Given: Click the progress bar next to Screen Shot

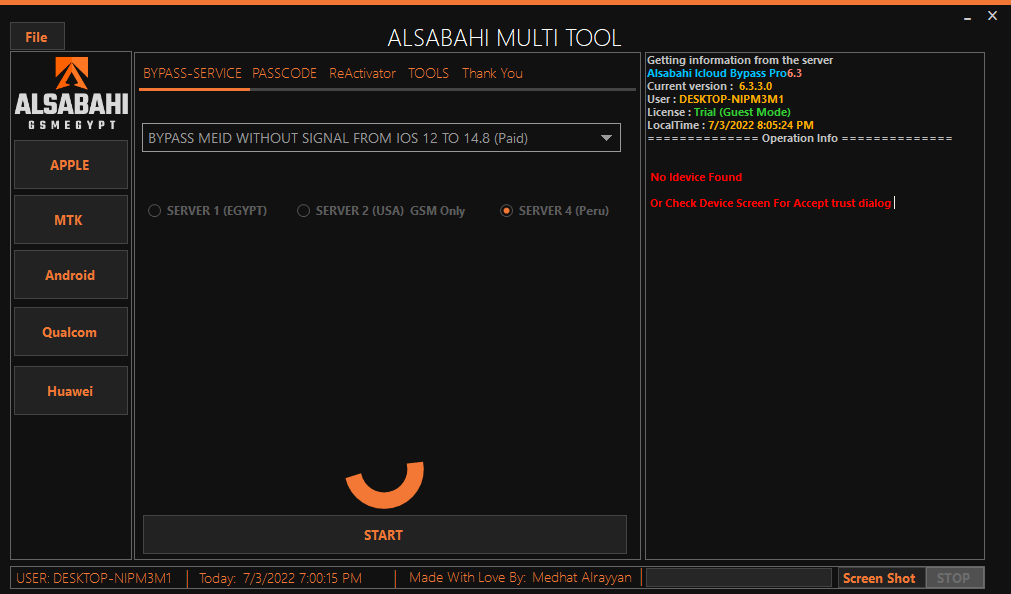Looking at the screenshot, I should (x=738, y=578).
